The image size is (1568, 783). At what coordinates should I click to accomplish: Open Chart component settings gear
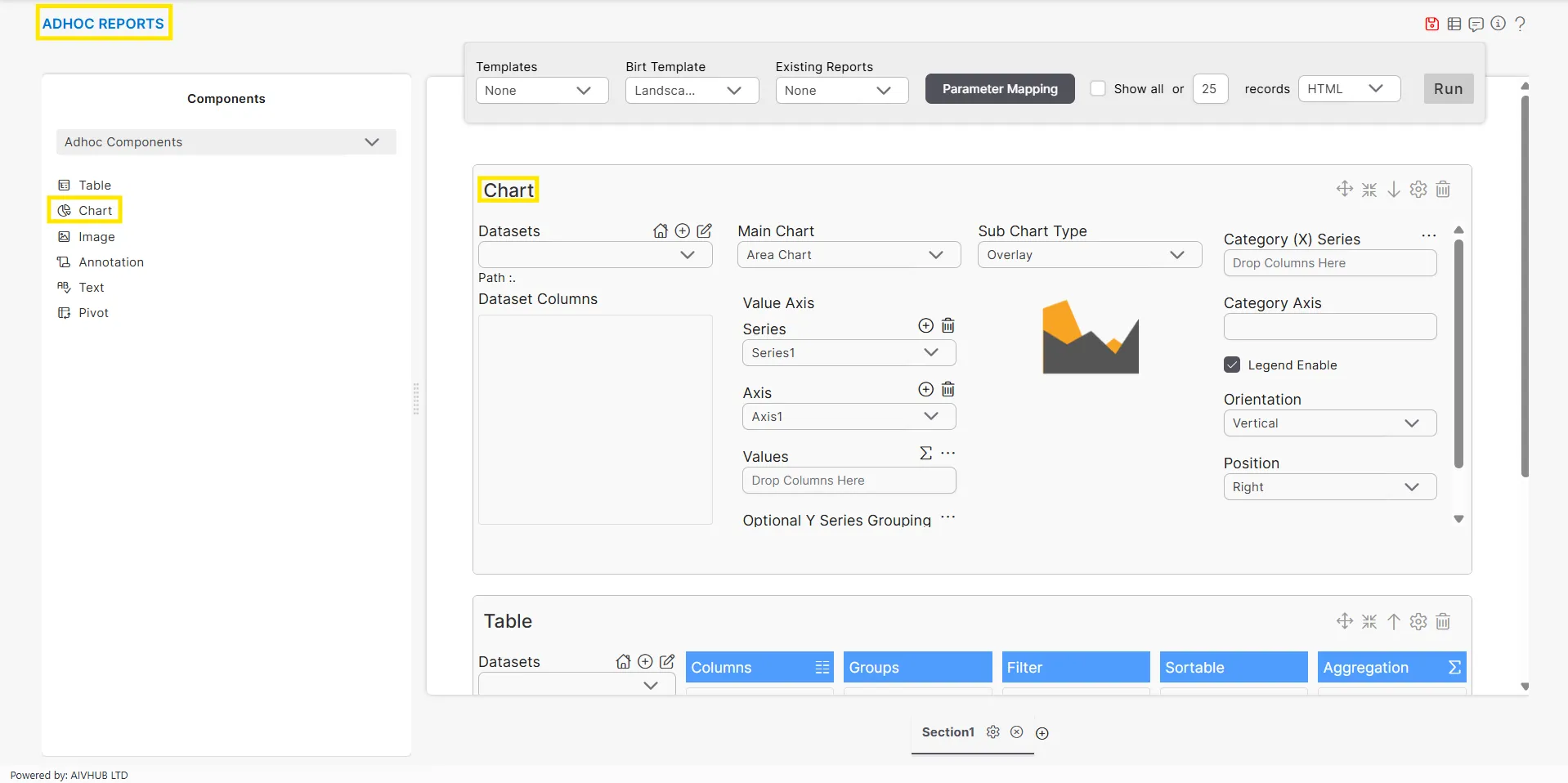tap(1418, 190)
